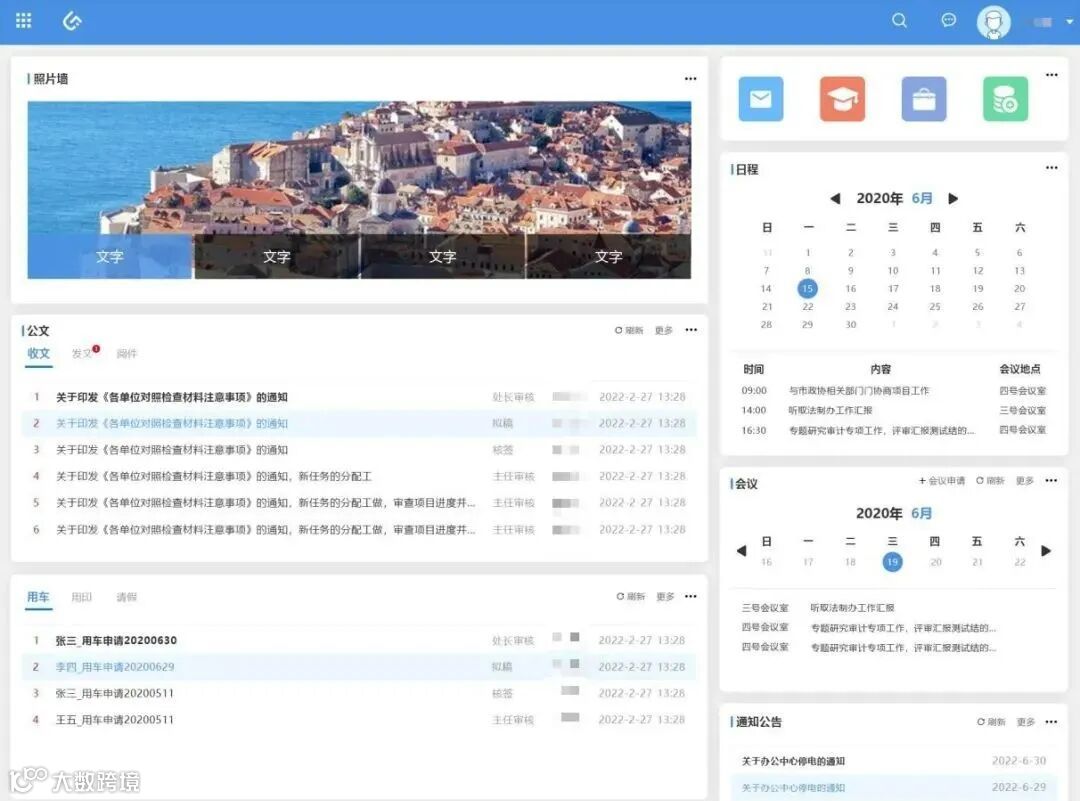Open highlighted notice dated 2022-6-29

(893, 787)
